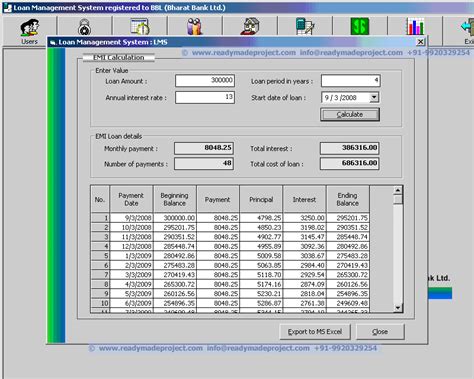Click ending balance cell 295201.75
Screen dimensions: 474x379
click(x=348, y=218)
